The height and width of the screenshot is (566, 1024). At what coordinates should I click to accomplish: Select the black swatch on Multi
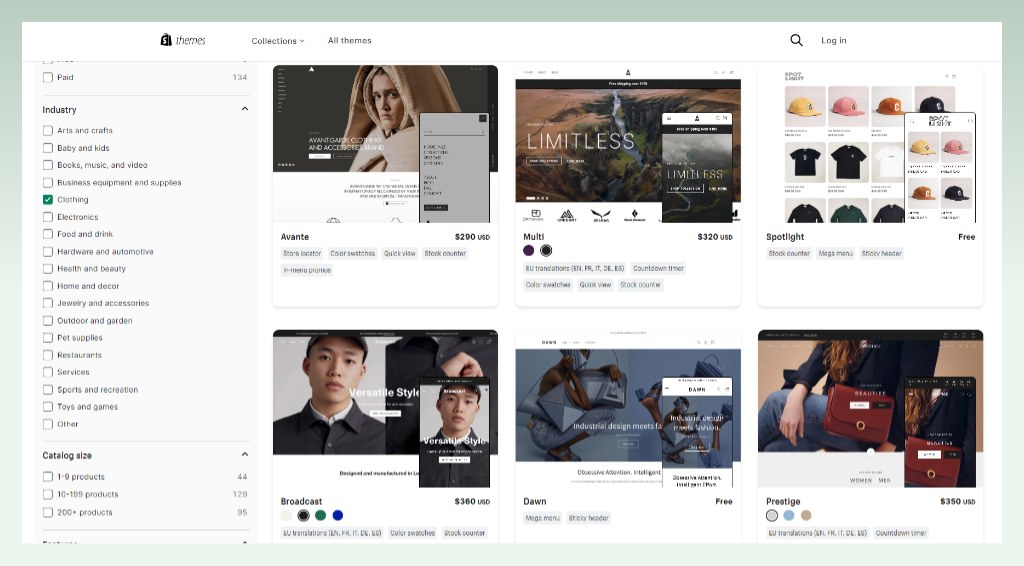546,251
